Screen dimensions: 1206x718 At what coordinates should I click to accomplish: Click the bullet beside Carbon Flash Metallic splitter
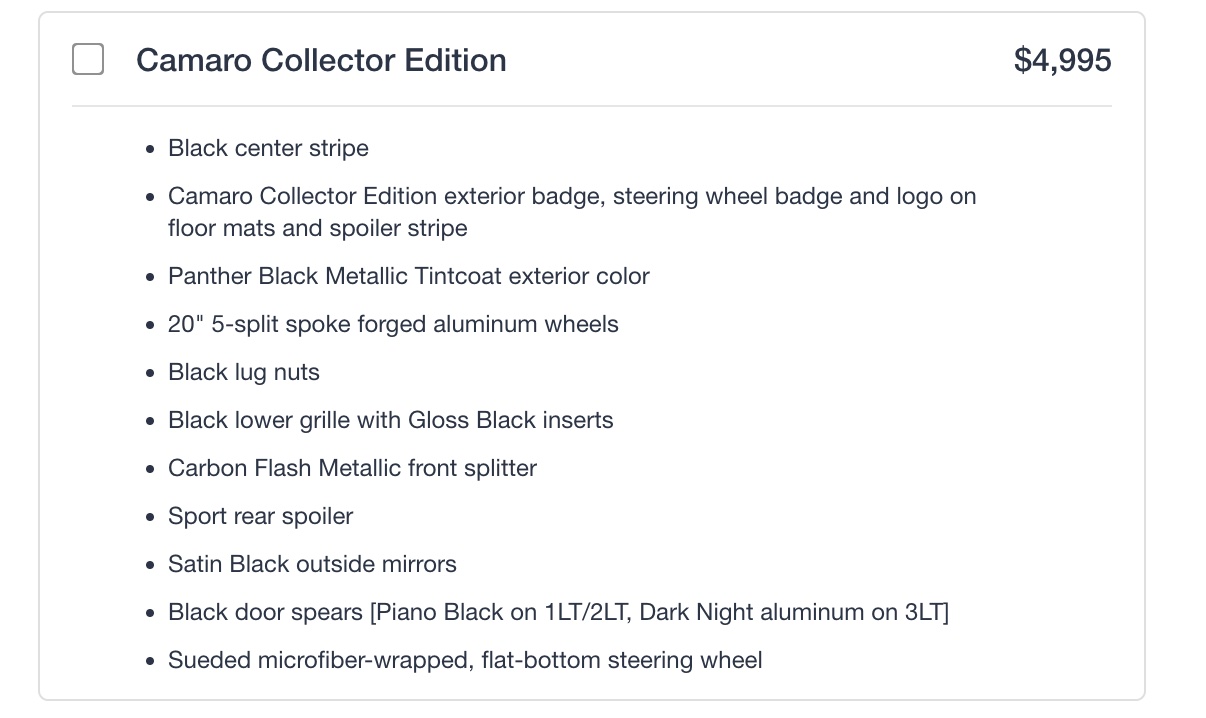[150, 469]
